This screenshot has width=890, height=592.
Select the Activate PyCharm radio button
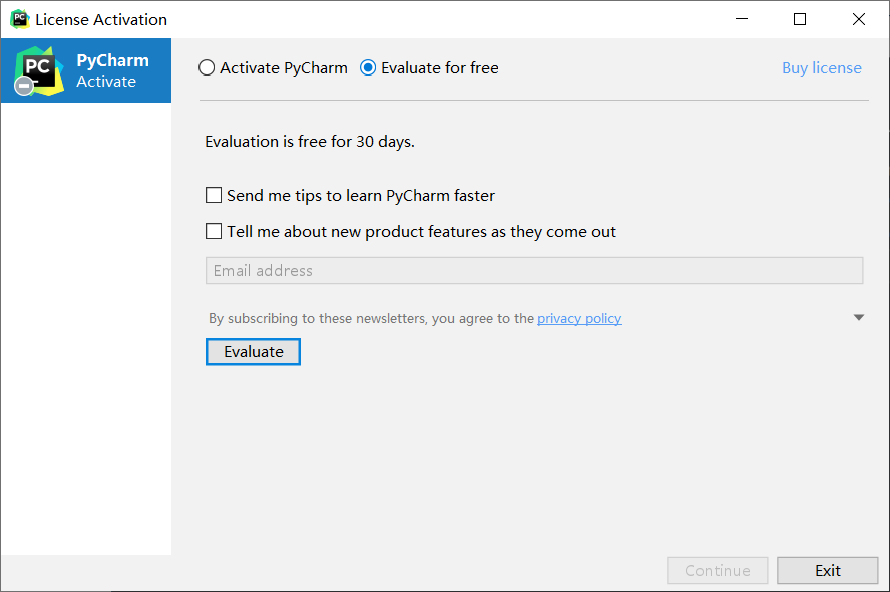(207, 68)
